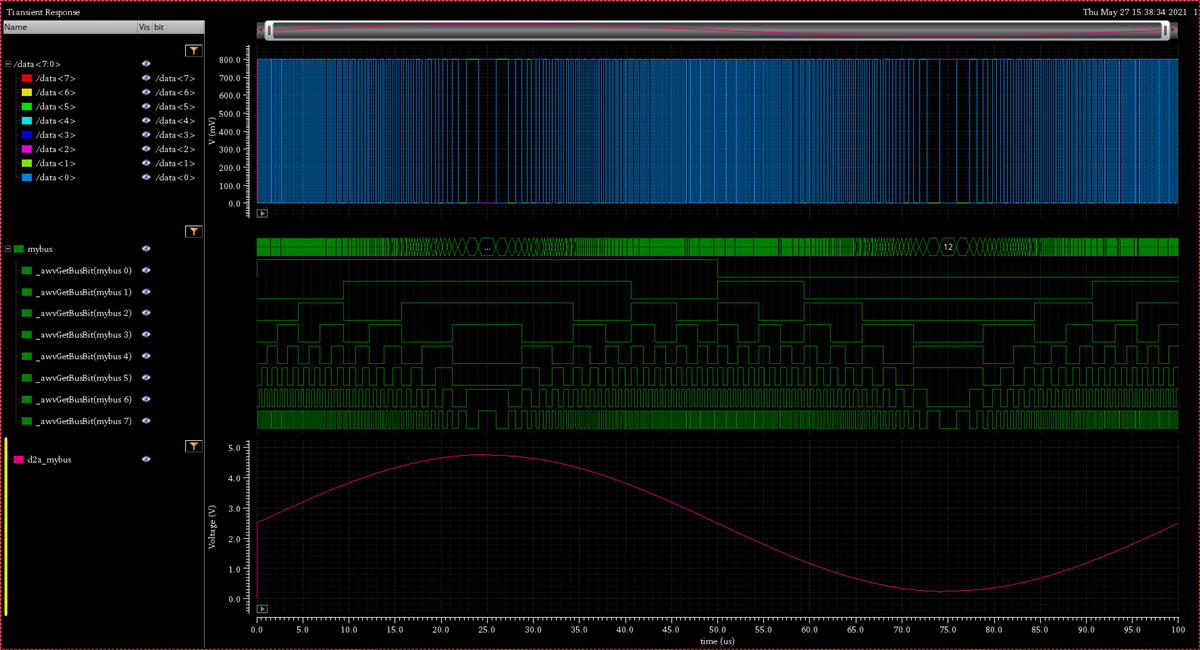The width and height of the screenshot is (1200, 650).
Task: Click the Vis column header
Action: pos(144,27)
